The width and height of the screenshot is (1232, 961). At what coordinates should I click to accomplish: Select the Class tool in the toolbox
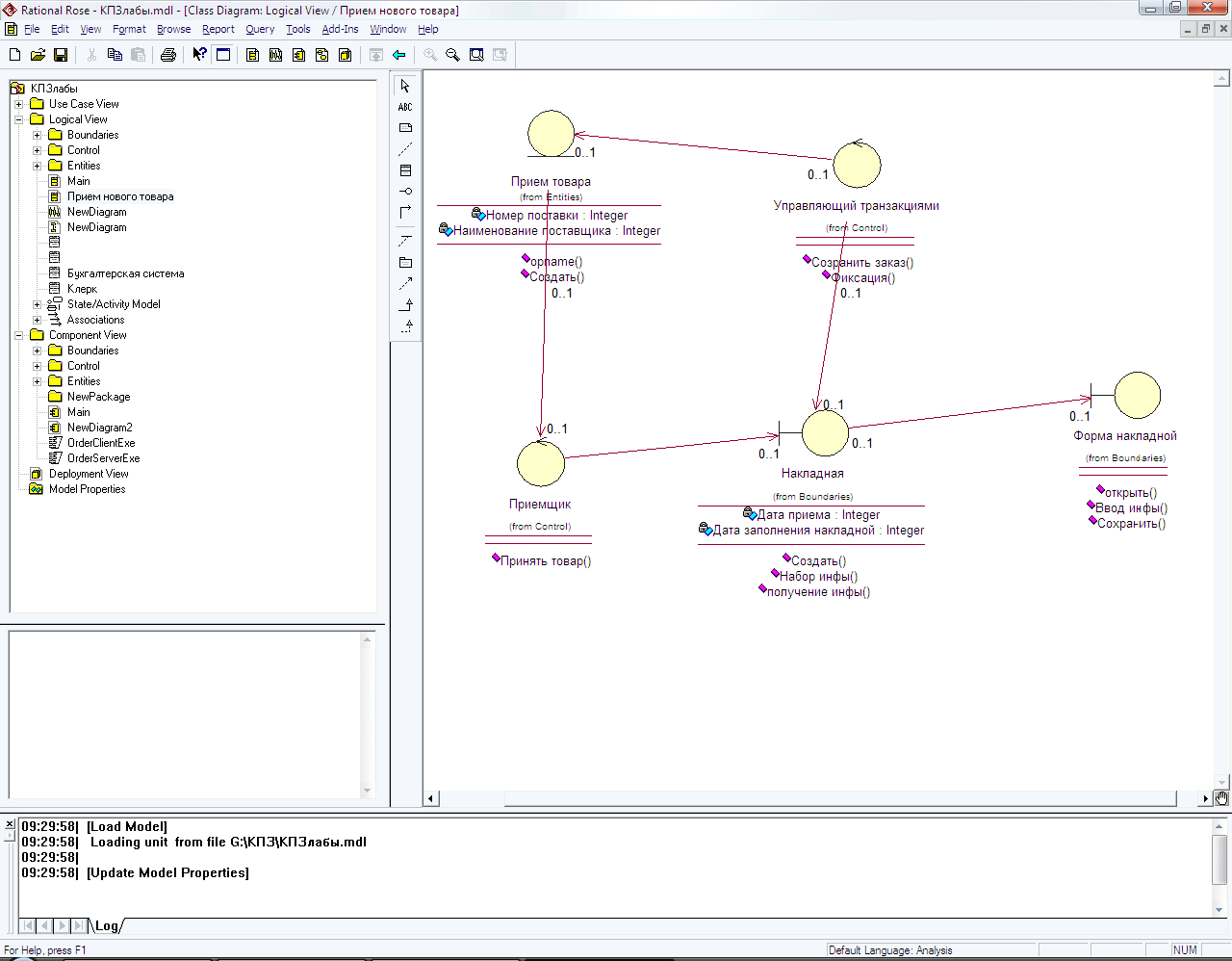pyautogui.click(x=405, y=170)
